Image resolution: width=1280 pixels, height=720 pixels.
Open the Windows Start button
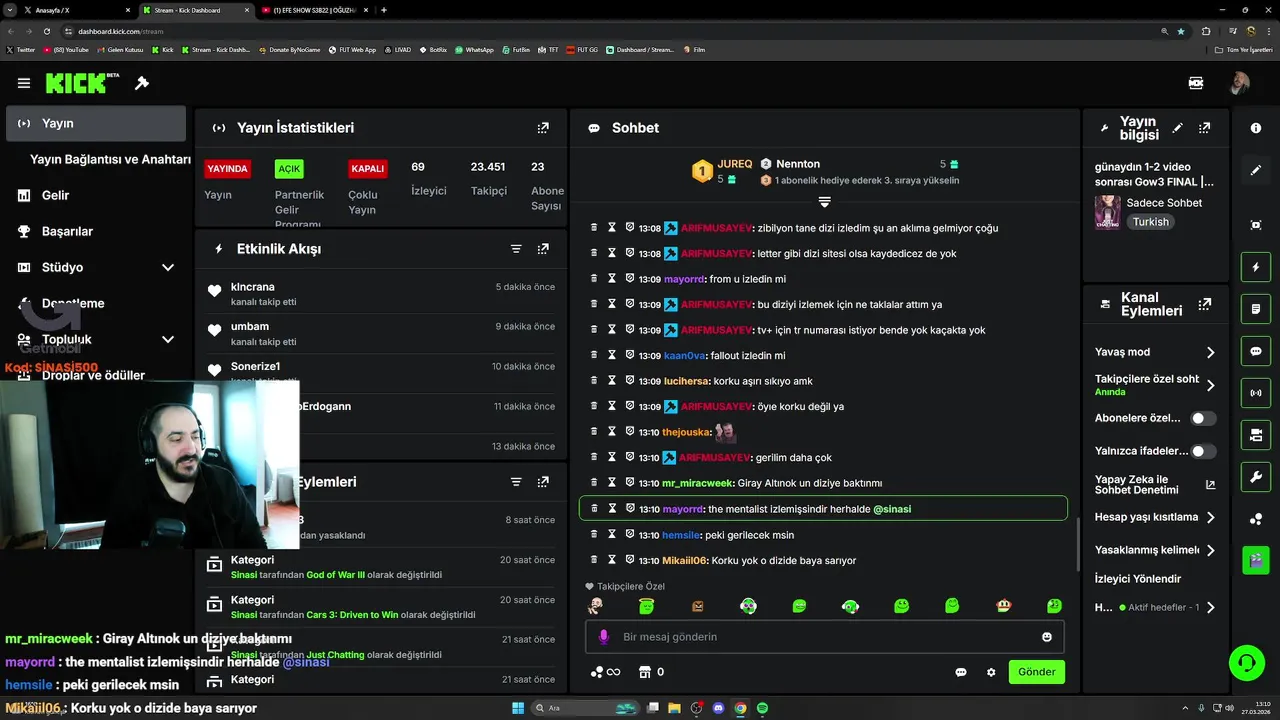(518, 708)
